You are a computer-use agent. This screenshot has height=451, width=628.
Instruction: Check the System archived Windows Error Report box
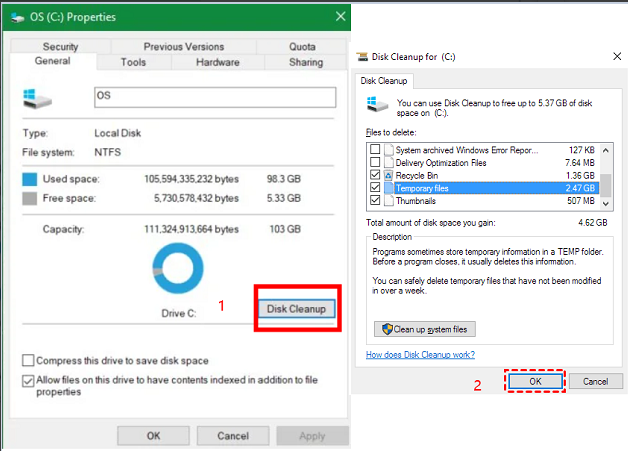click(x=374, y=148)
